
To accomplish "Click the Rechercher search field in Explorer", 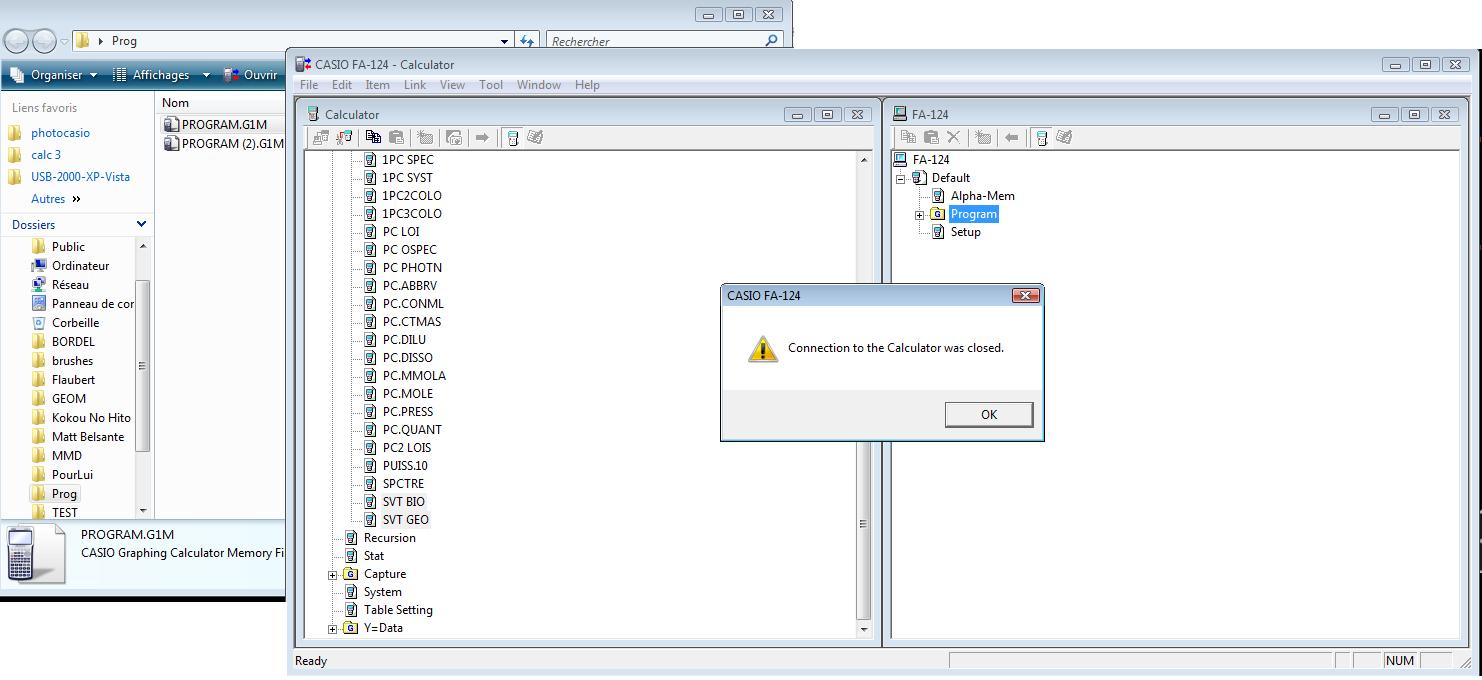I will [x=657, y=41].
